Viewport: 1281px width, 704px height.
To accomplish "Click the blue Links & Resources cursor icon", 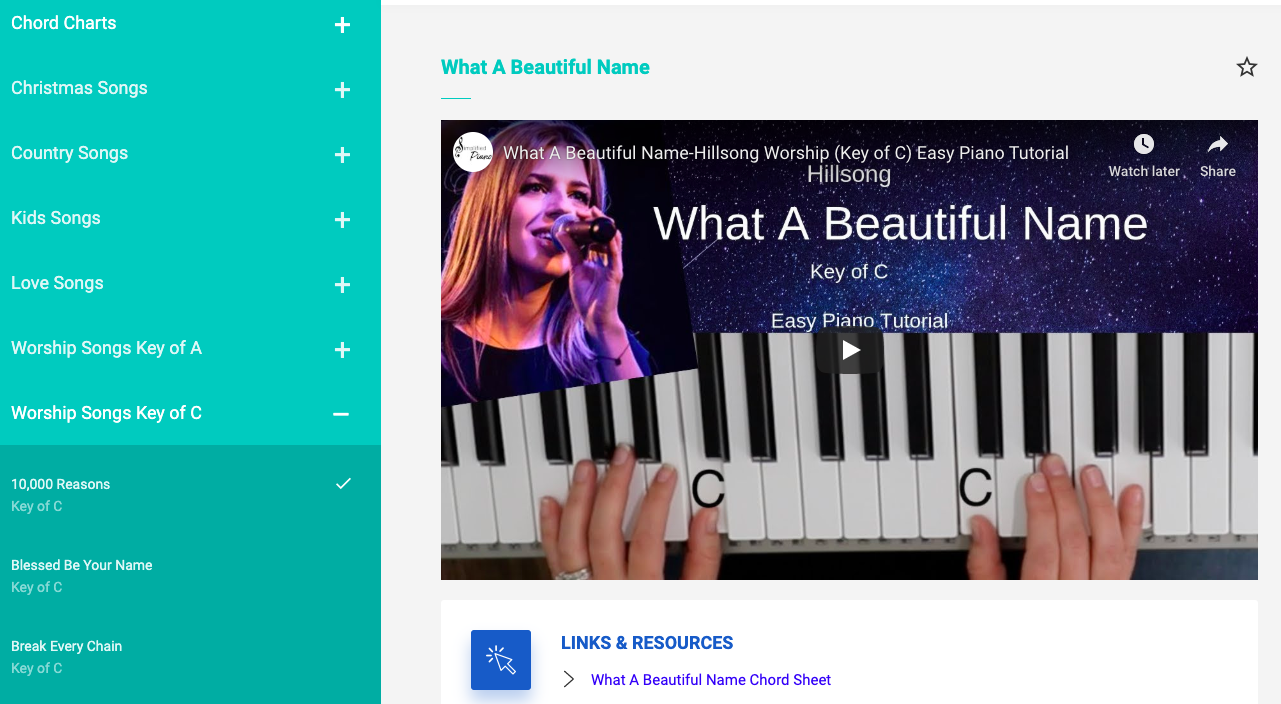I will 501,660.
